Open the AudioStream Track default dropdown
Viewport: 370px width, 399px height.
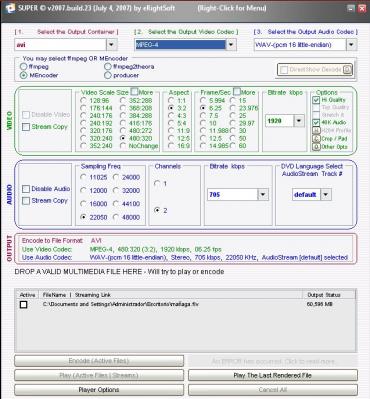326,194
